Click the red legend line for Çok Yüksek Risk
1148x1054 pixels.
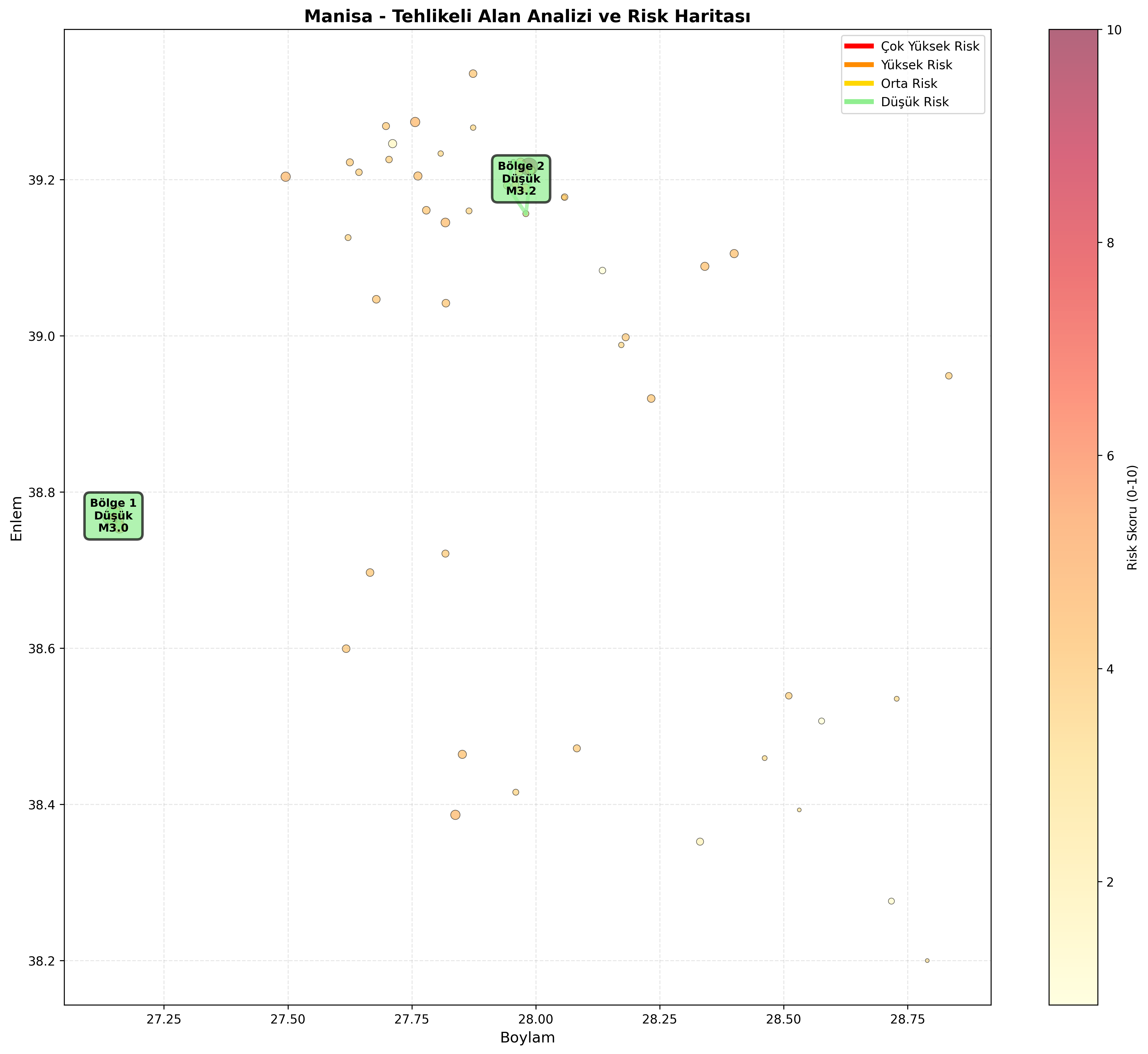[x=858, y=46]
